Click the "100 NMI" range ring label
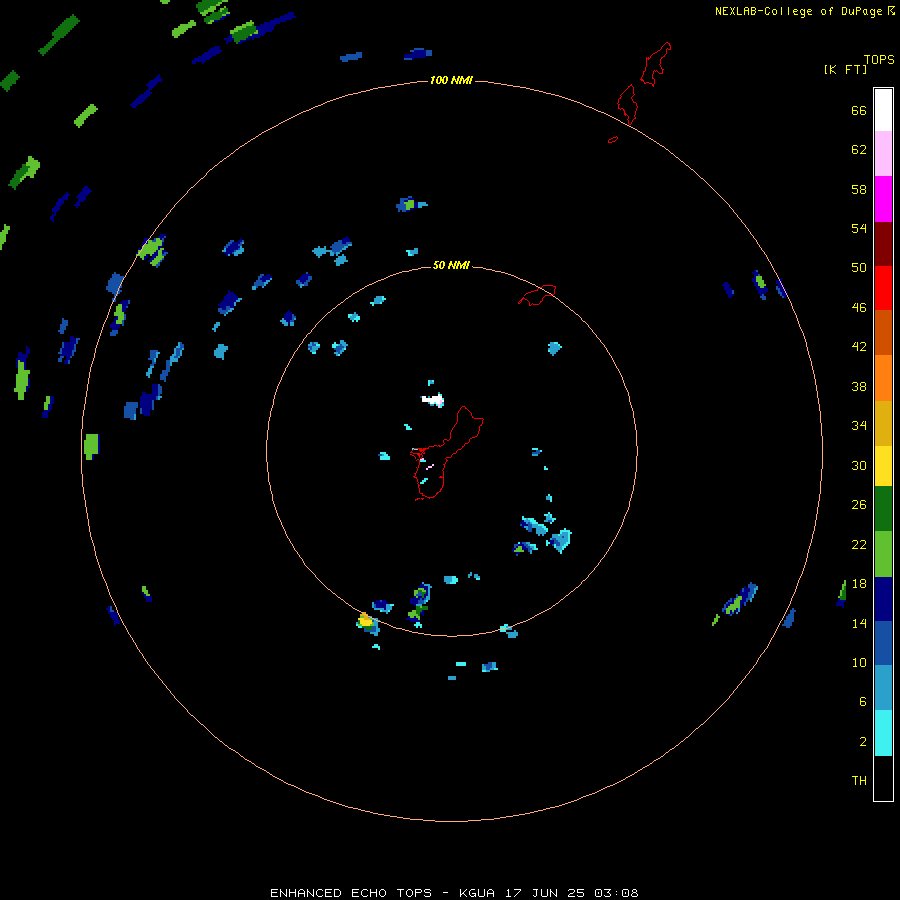Image resolution: width=900 pixels, height=900 pixels. tap(451, 80)
